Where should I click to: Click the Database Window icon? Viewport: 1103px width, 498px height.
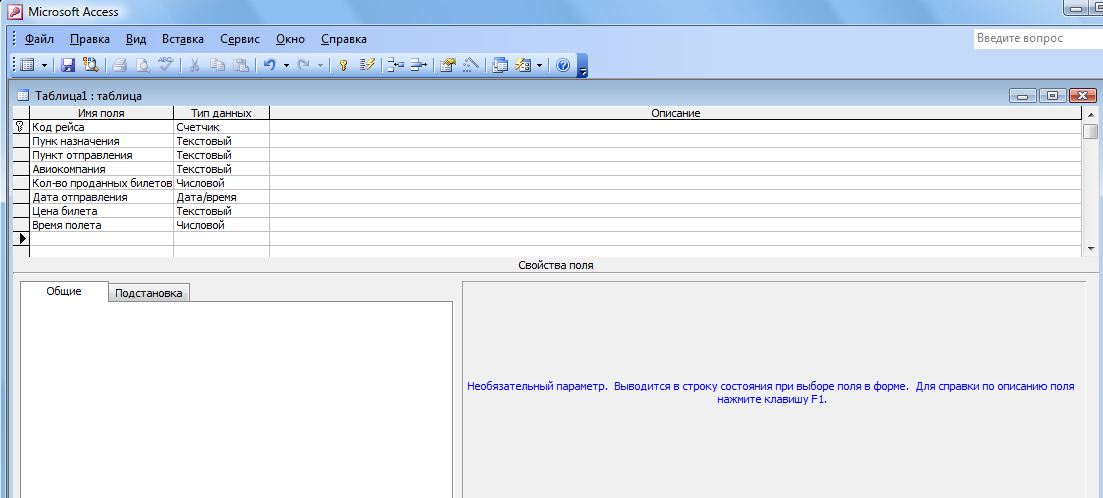pos(500,65)
